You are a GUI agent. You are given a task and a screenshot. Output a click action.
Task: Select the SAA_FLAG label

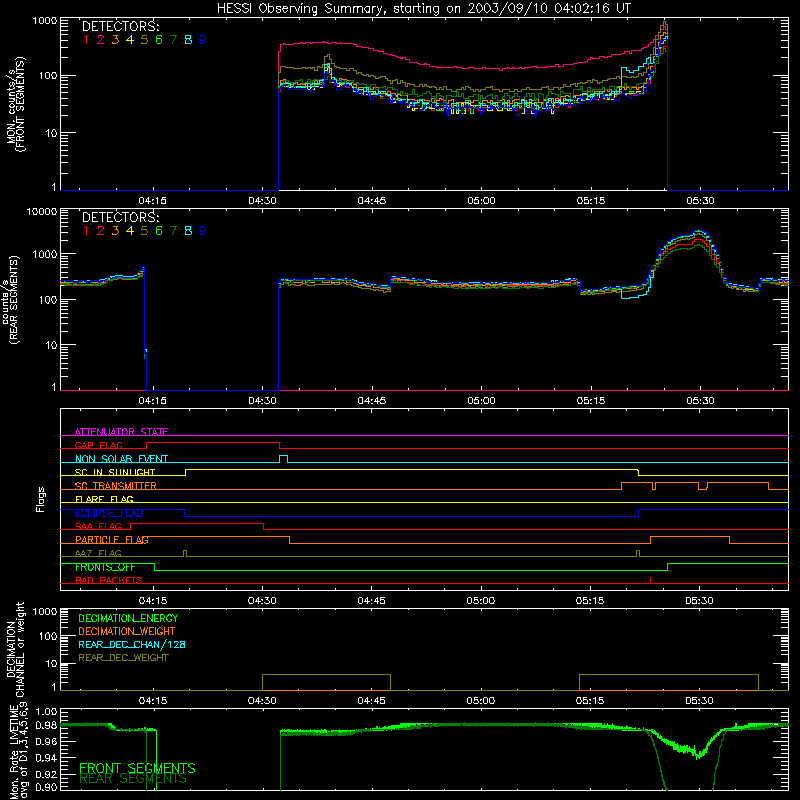pyautogui.click(x=98, y=526)
